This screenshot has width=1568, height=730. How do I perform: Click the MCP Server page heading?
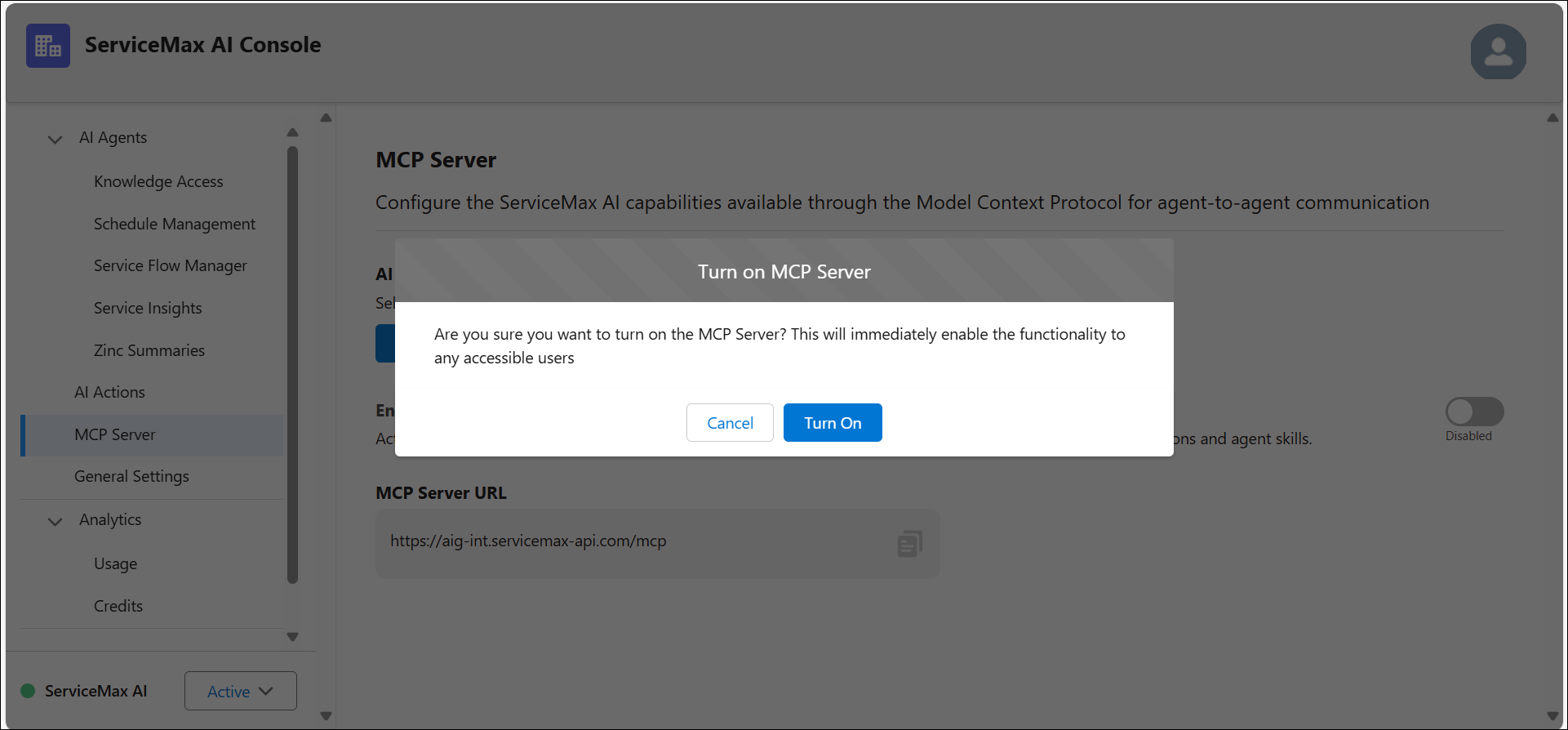(x=436, y=160)
